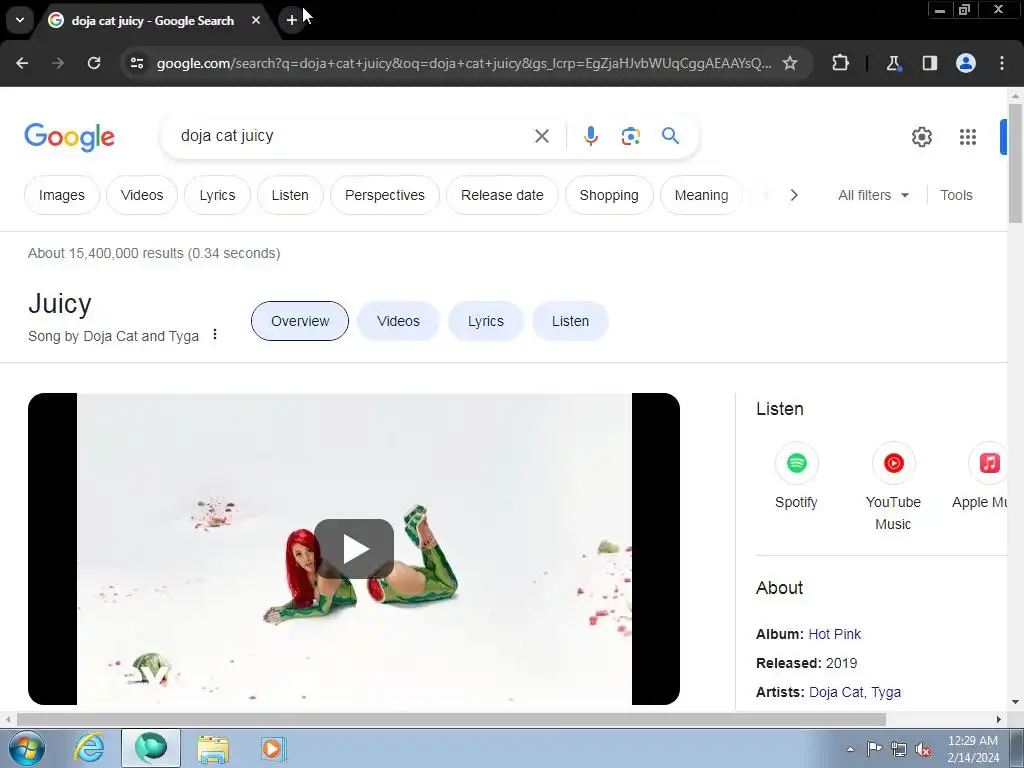Screen dimensions: 1024x768
Task: Open Listen tab in song panel
Action: (570, 321)
